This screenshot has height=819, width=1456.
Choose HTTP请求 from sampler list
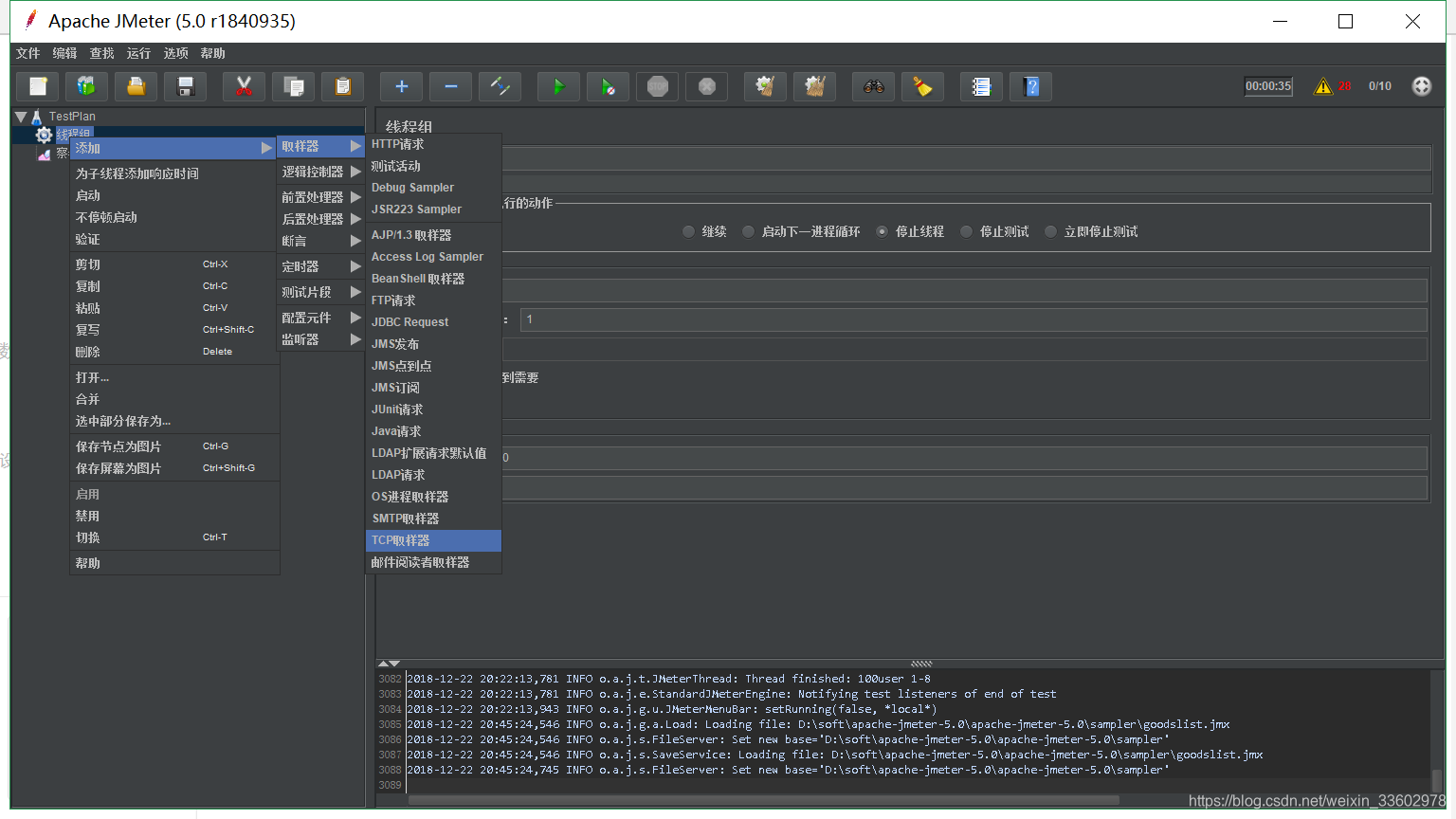[x=433, y=144]
